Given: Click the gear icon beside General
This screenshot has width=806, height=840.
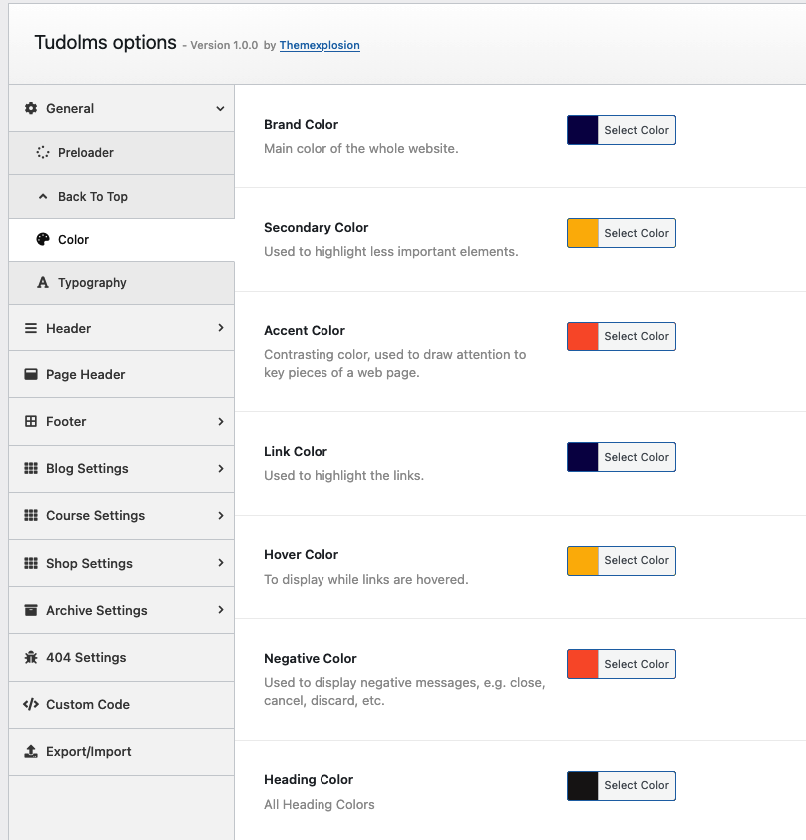Looking at the screenshot, I should pyautogui.click(x=31, y=108).
